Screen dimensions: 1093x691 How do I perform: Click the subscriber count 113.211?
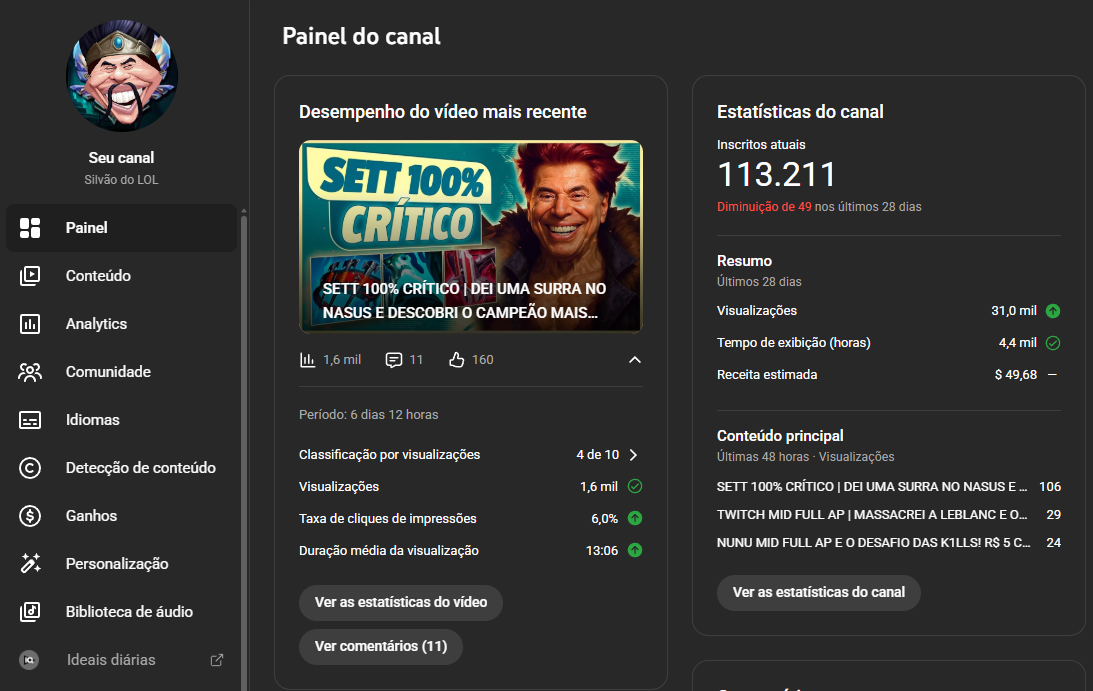pos(776,174)
